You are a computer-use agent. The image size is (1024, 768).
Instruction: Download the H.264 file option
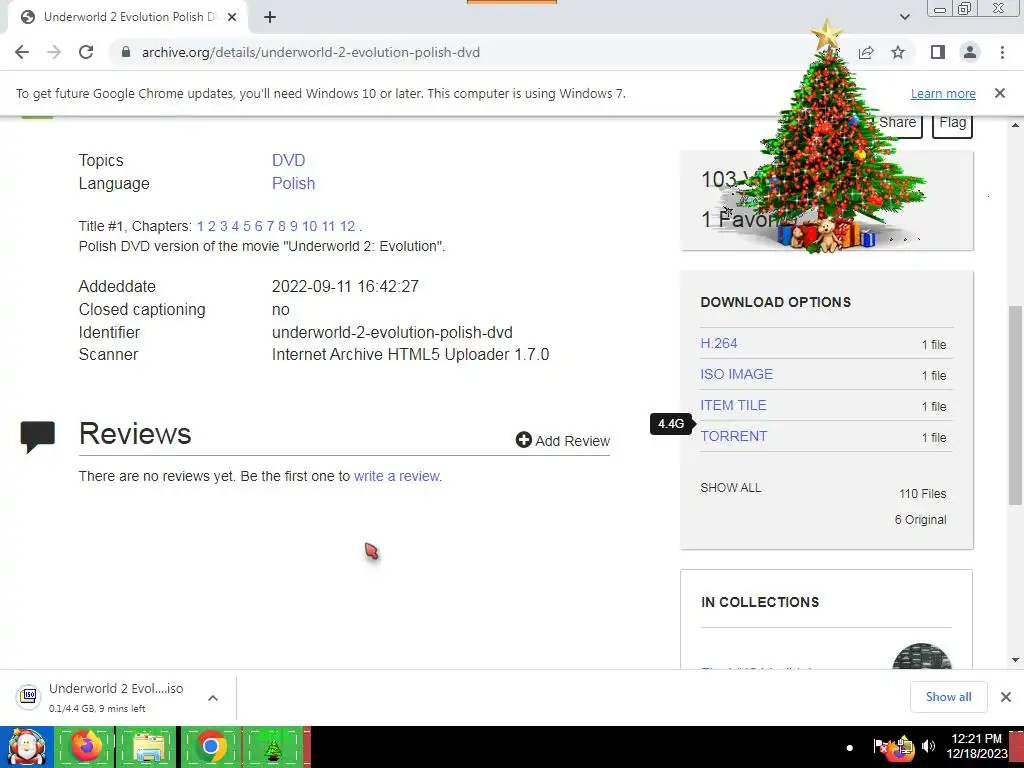coord(718,343)
